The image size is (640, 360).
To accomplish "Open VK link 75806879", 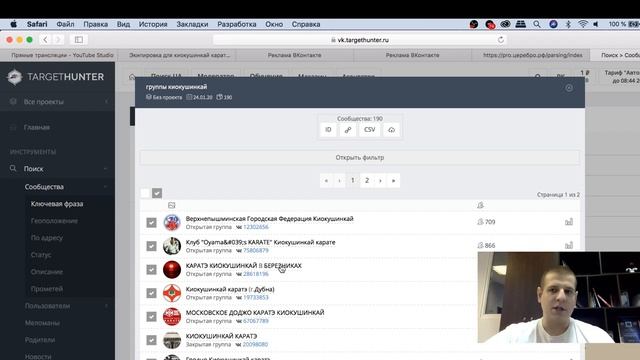I will click(x=256, y=251).
